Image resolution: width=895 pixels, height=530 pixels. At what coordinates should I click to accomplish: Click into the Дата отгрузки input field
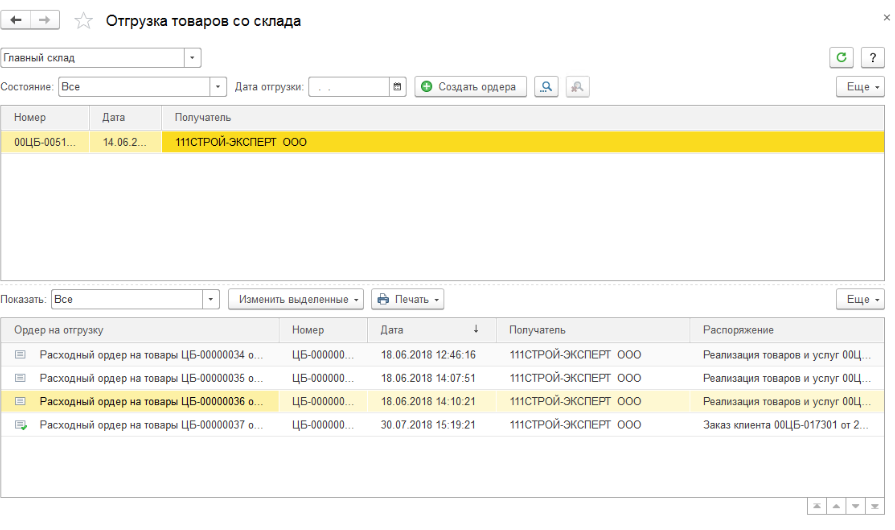(348, 87)
